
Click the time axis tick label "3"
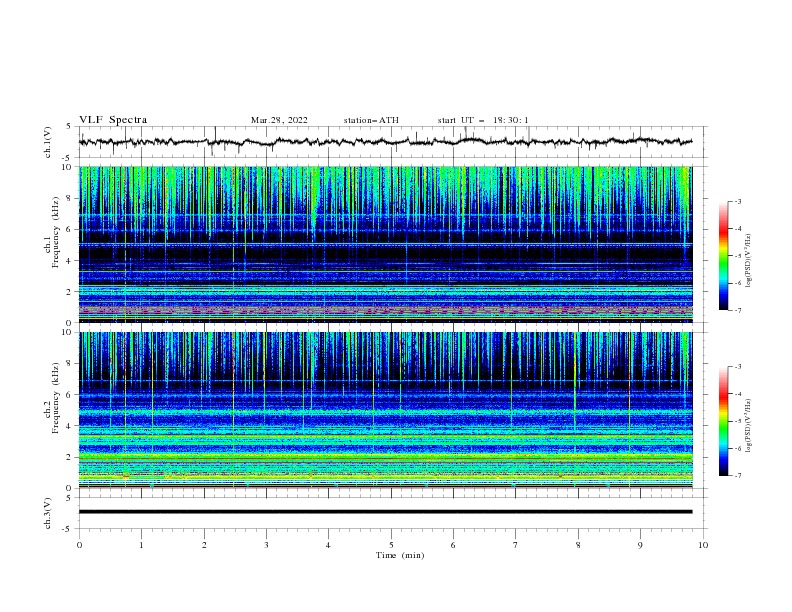266,545
